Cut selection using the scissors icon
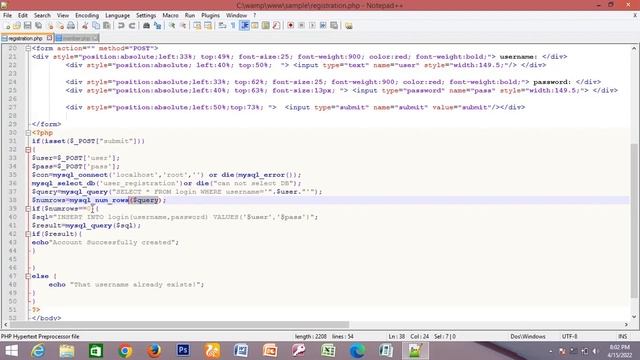This screenshot has height=360, width=640. [85, 26]
